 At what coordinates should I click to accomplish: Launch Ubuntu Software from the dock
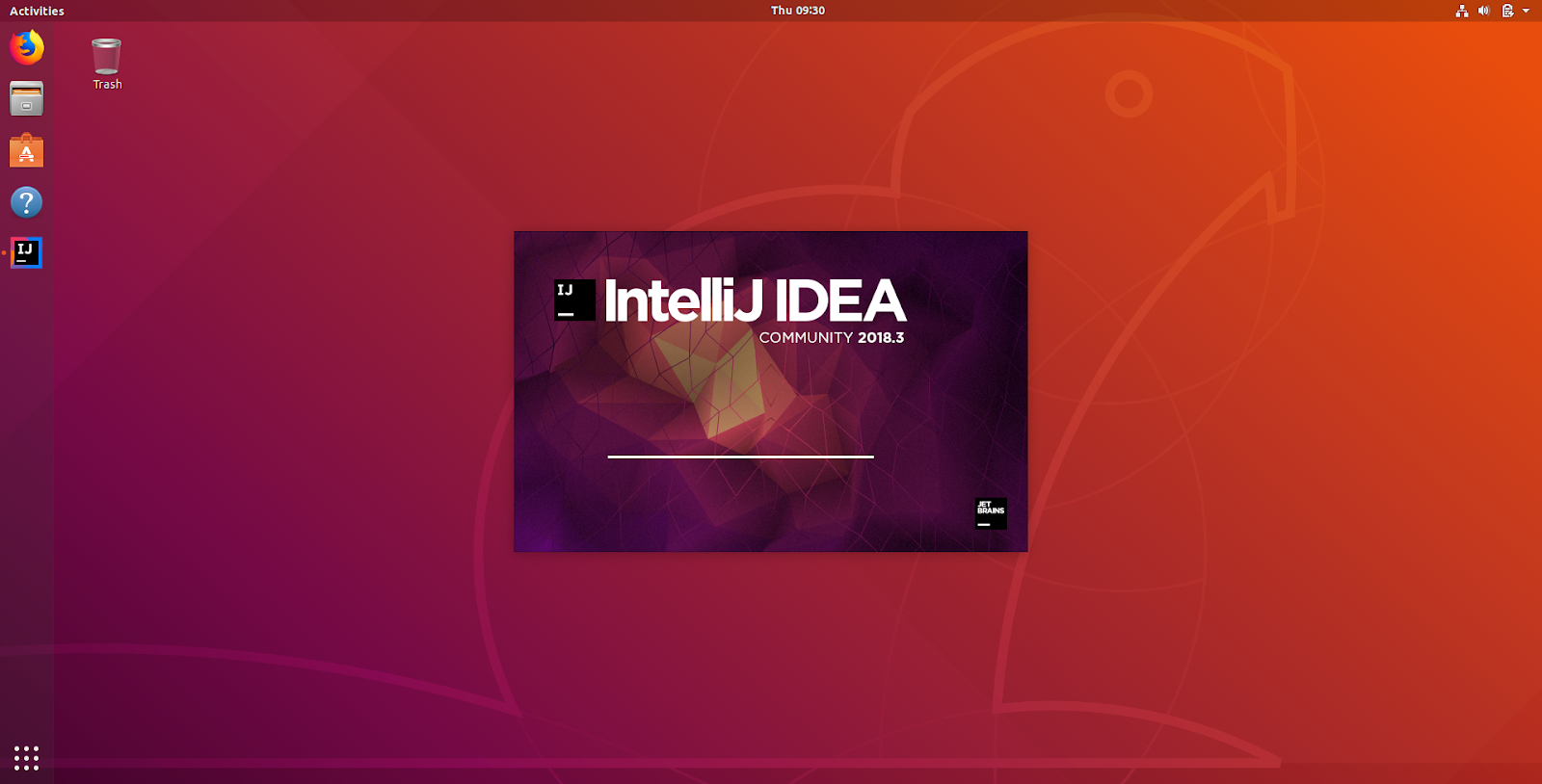tap(27, 150)
